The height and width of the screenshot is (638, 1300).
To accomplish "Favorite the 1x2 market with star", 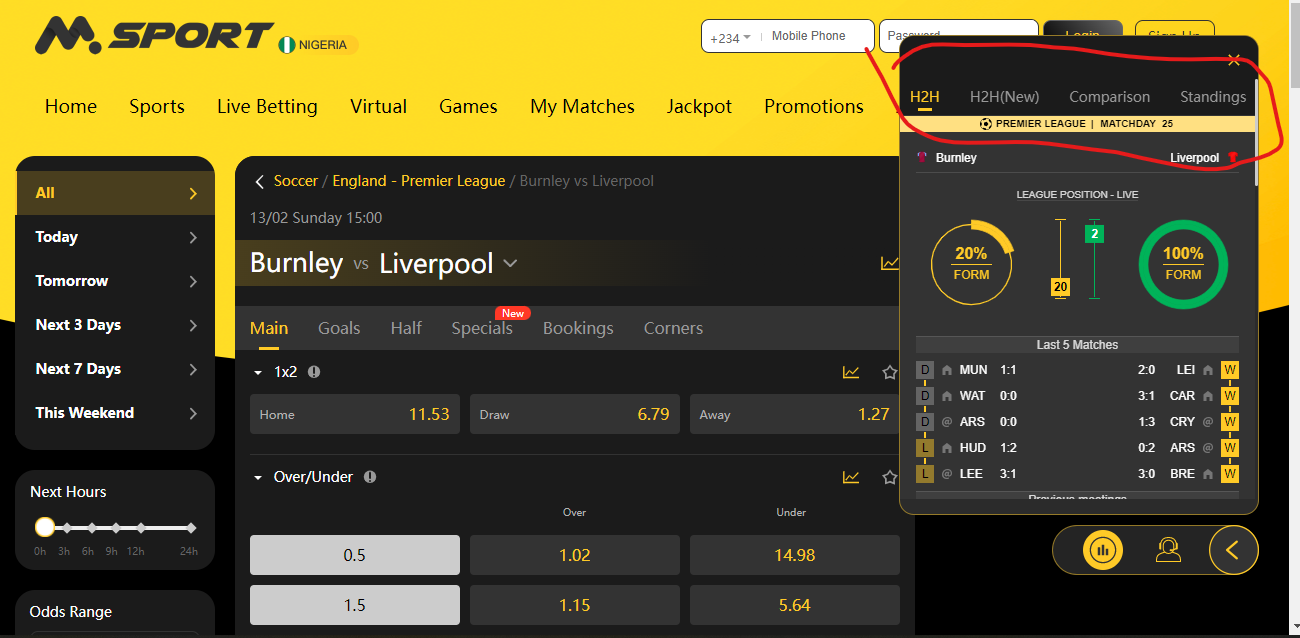I will (889, 372).
